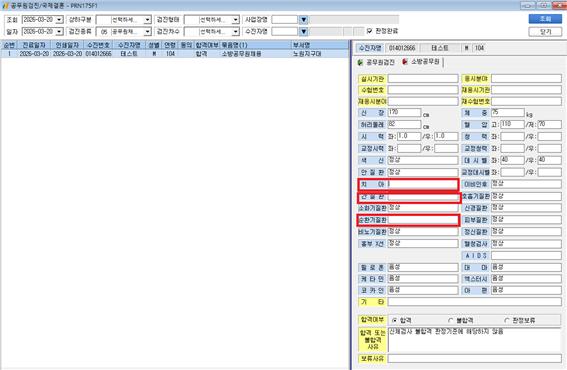Click the 사업장명 lookup arrow icon
This screenshot has width=567, height=370.
(304, 20)
